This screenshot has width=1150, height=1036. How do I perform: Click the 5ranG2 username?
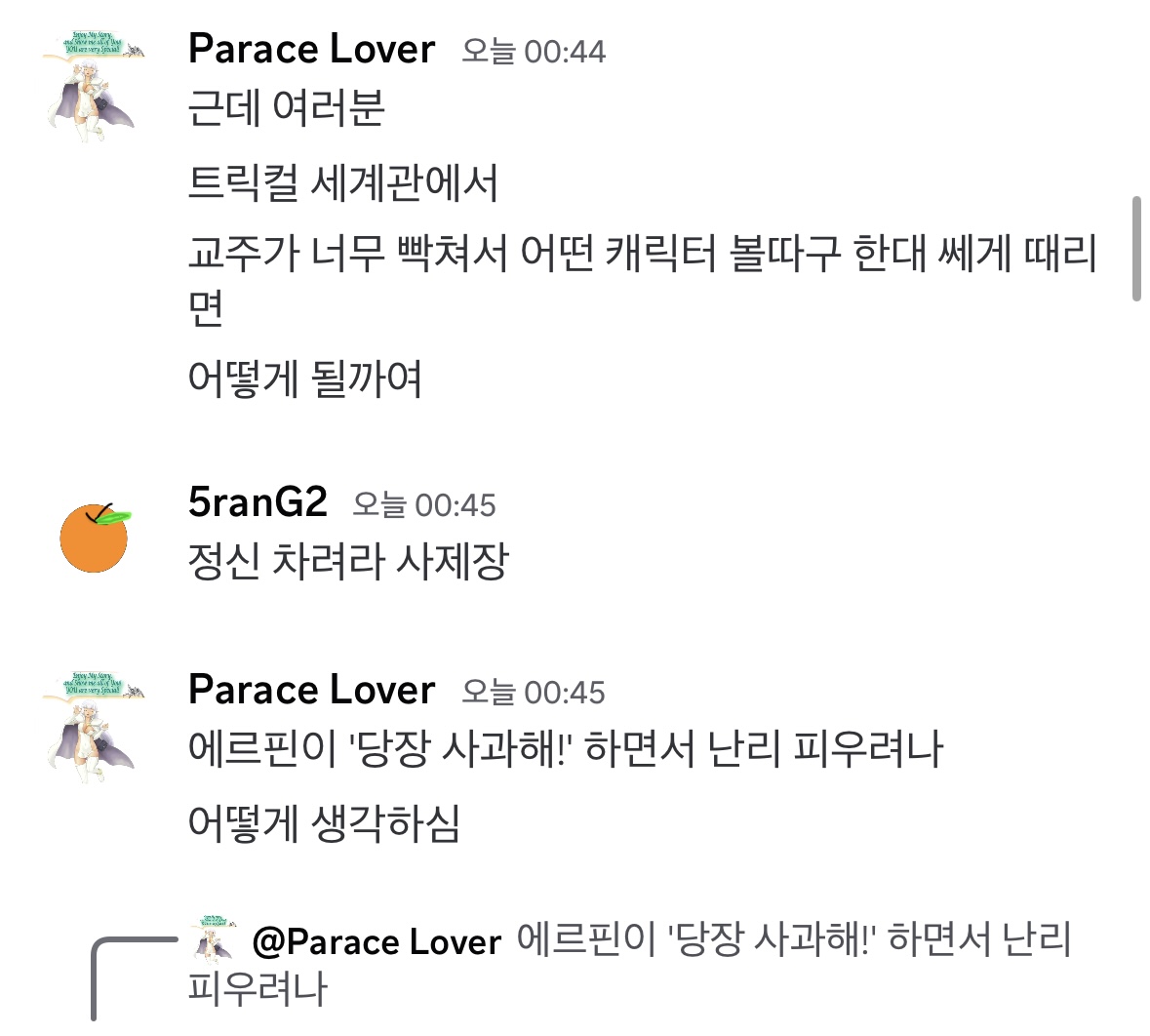258,502
